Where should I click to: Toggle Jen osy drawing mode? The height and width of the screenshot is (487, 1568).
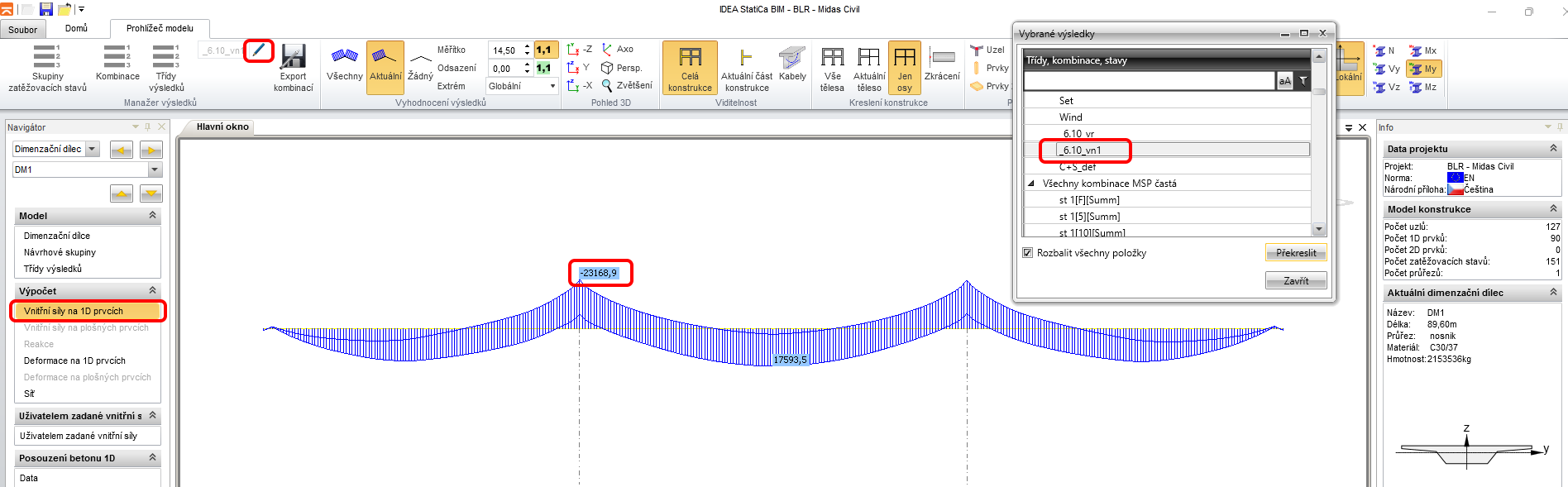click(905, 67)
